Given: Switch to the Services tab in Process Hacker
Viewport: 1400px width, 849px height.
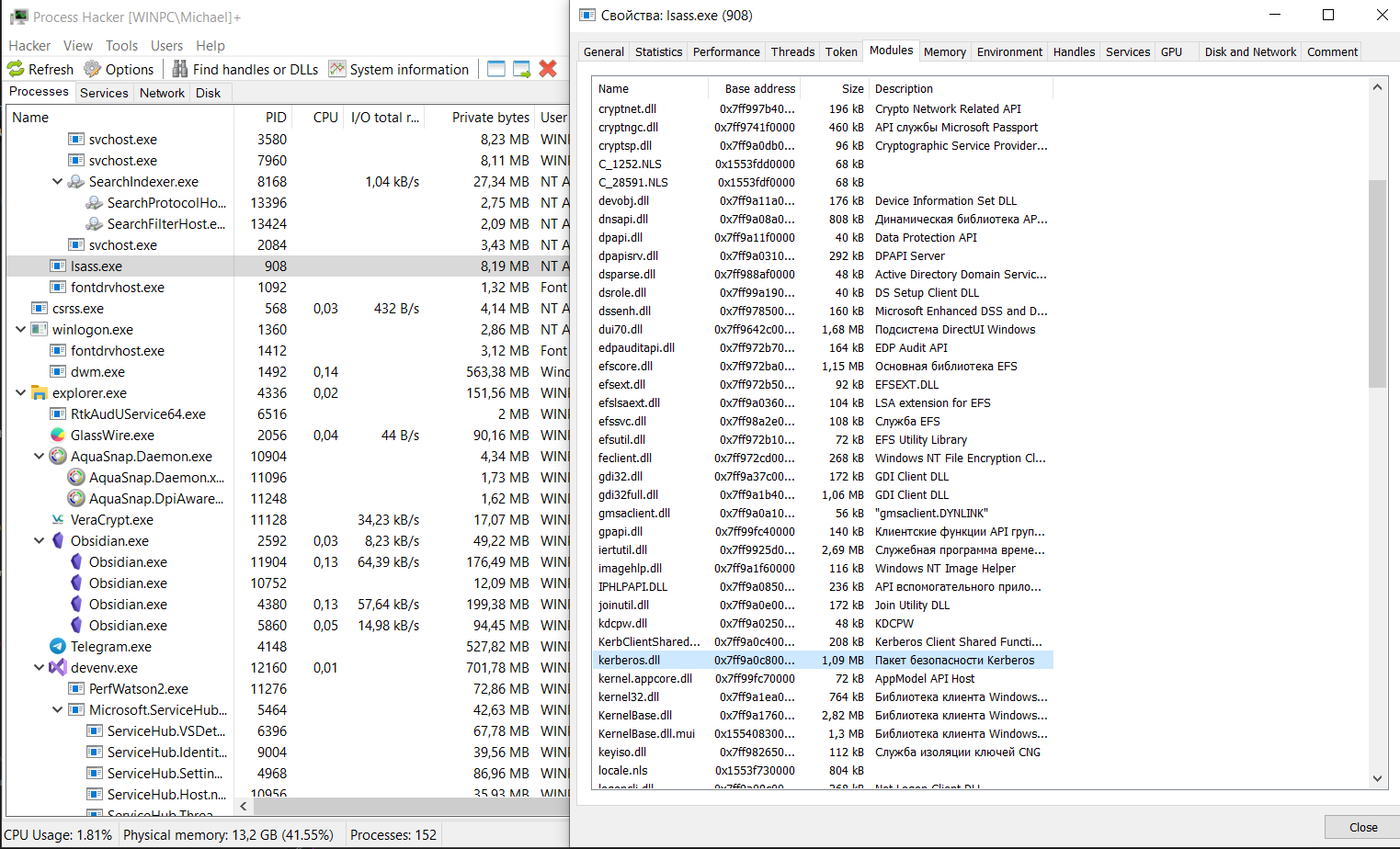Looking at the screenshot, I should pos(104,93).
